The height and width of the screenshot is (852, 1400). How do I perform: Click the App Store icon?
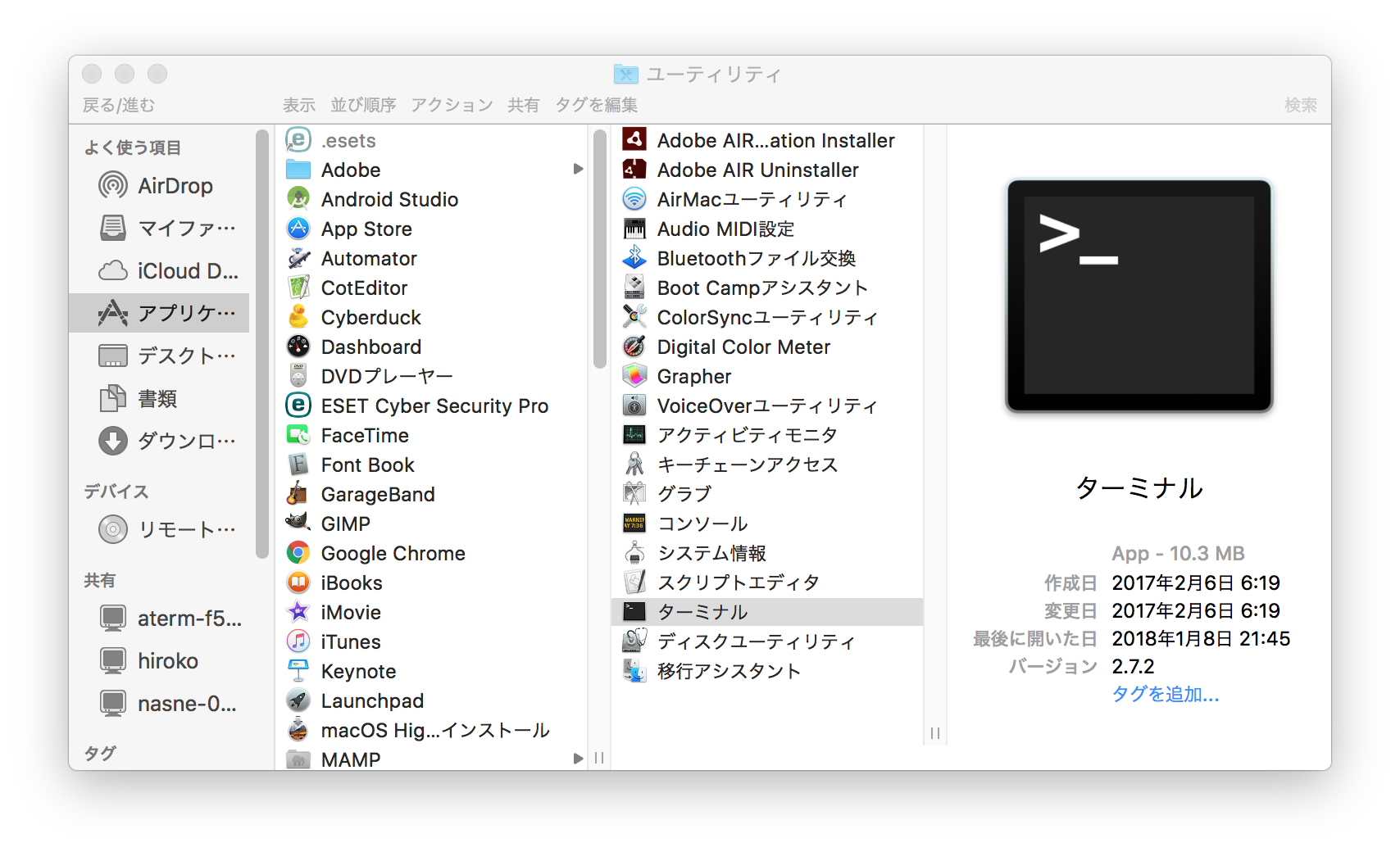pyautogui.click(x=298, y=229)
